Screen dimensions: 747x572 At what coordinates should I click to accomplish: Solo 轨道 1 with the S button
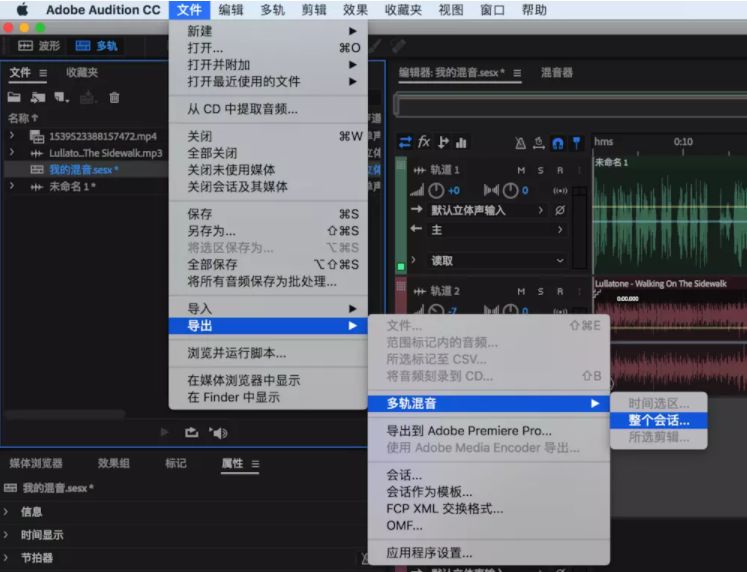(540, 170)
